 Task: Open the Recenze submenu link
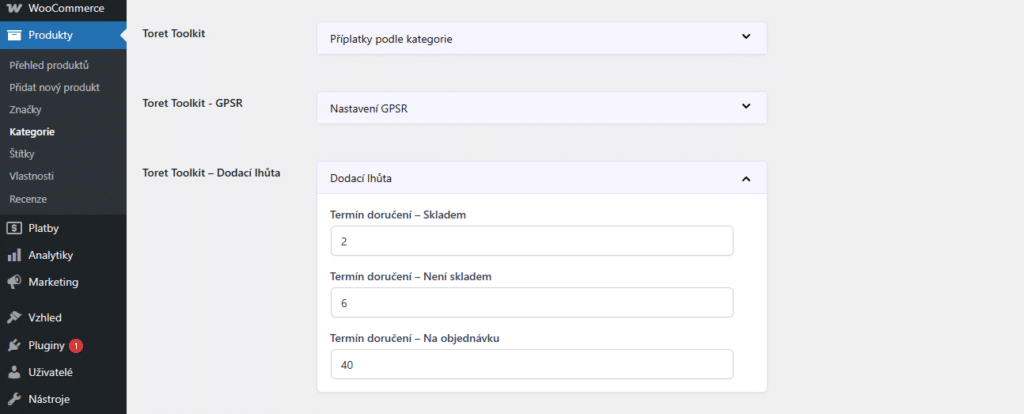click(x=28, y=199)
